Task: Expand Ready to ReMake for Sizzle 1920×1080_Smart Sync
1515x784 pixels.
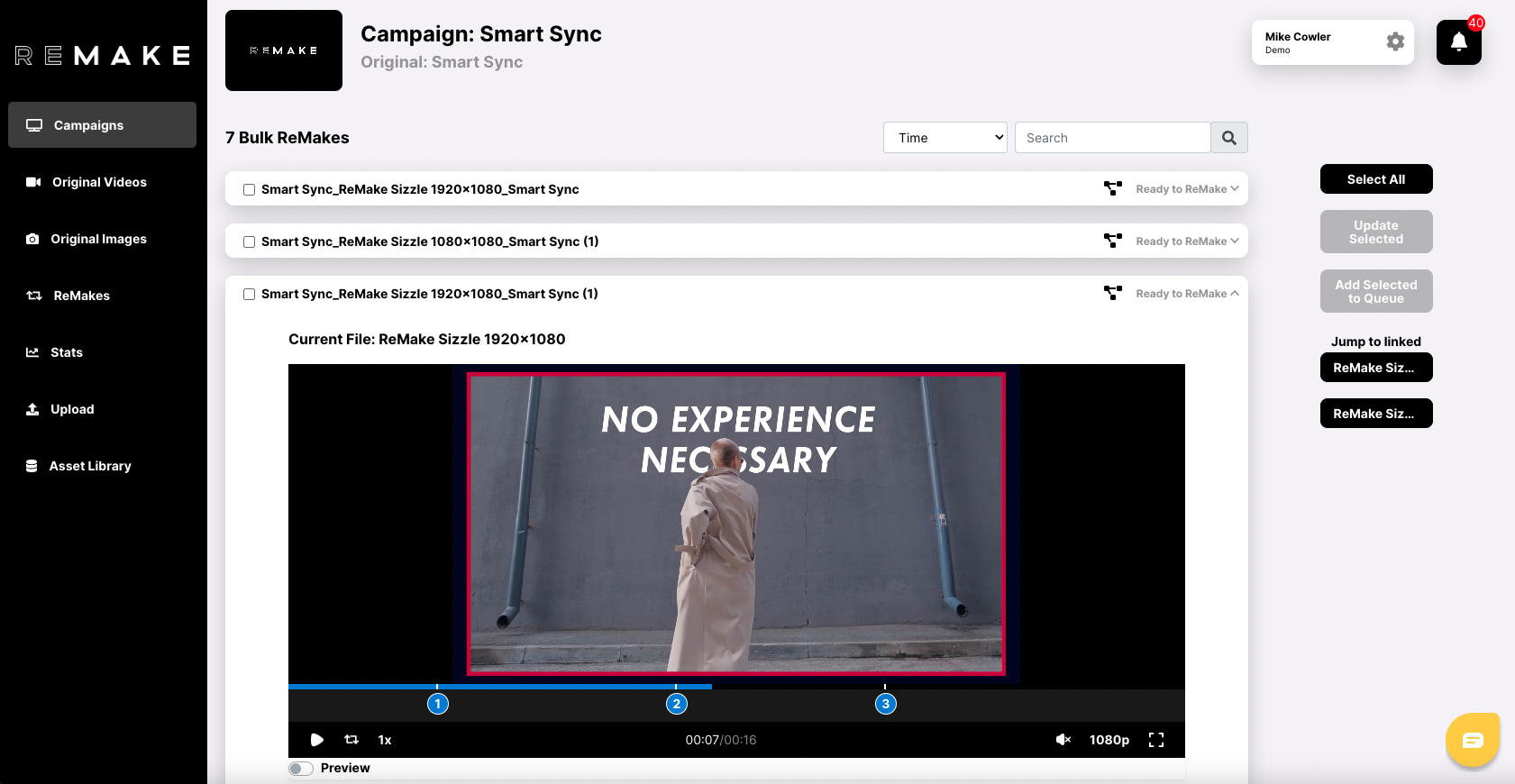Action: point(1187,189)
